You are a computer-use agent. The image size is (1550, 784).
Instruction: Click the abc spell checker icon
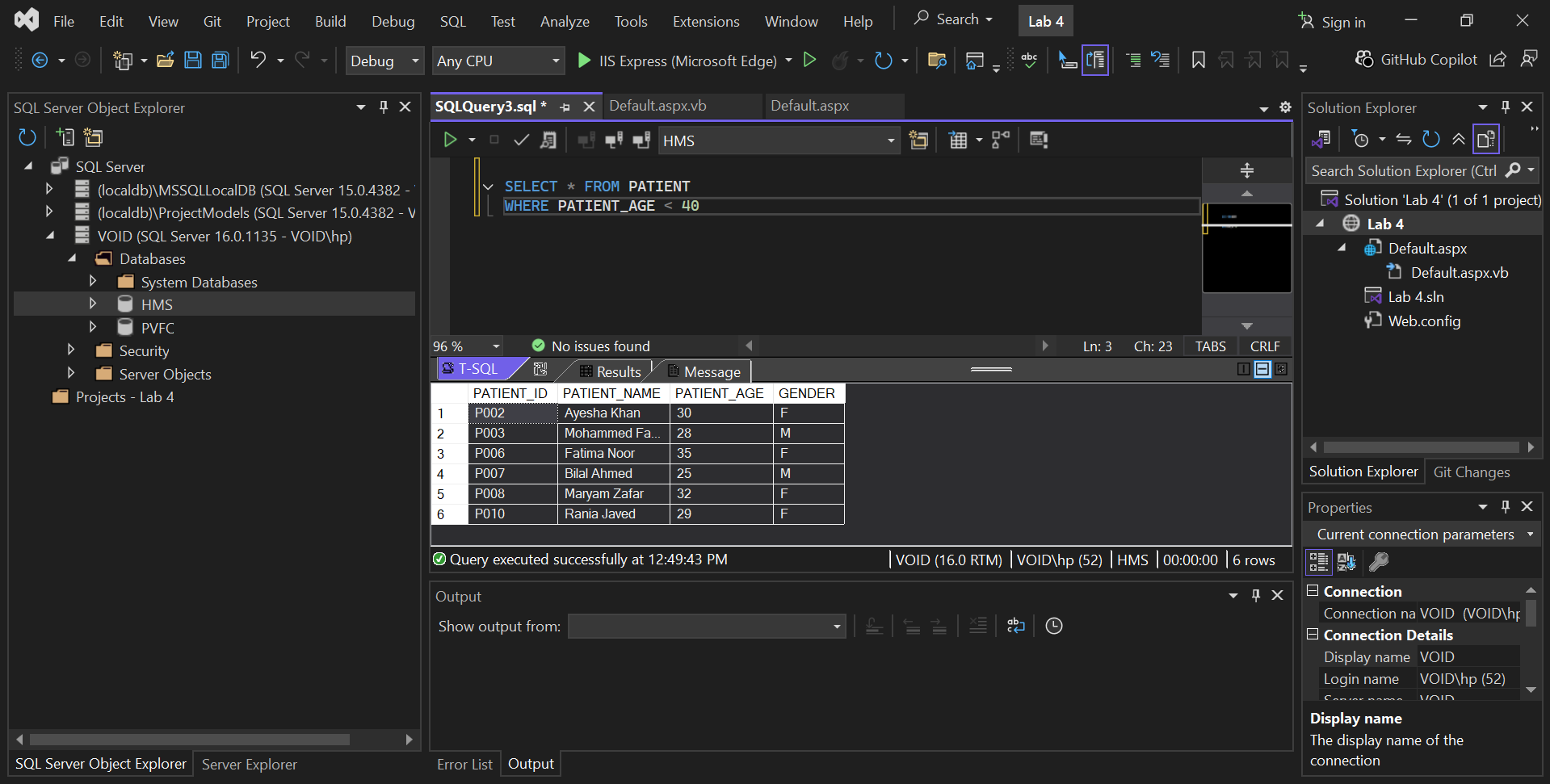[1029, 61]
